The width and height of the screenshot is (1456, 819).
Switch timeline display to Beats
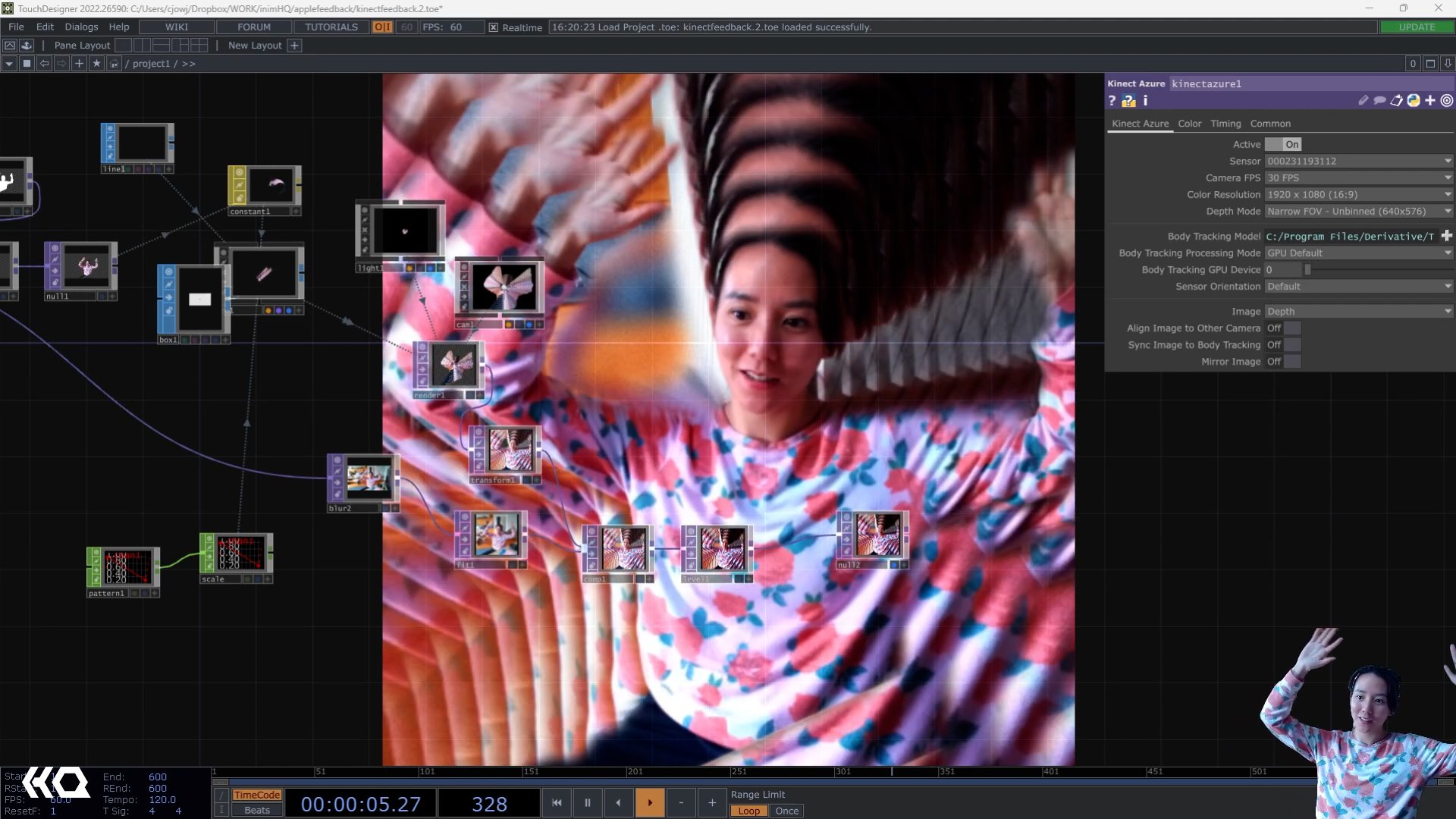[x=257, y=810]
